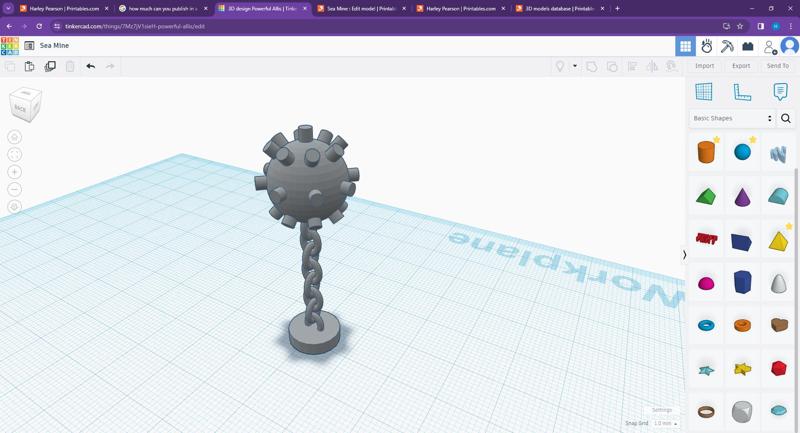Select the spiked sea mine sphere model

pos(306,179)
